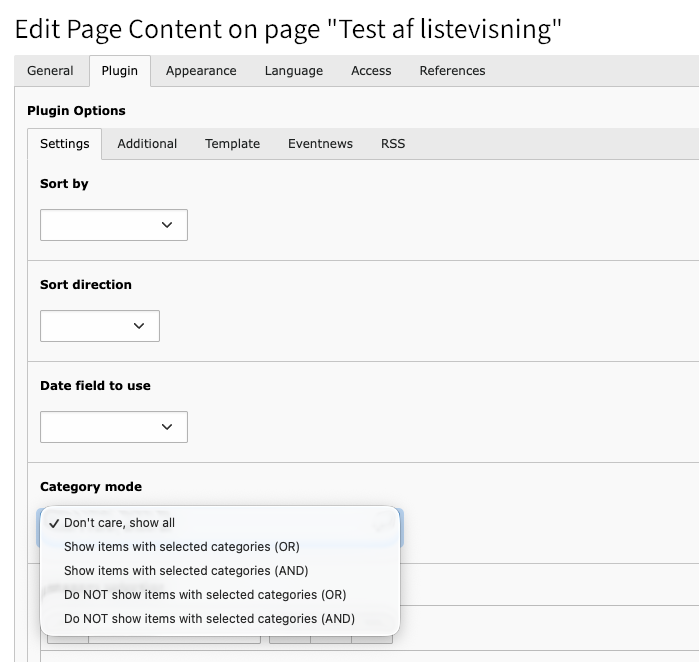Viewport: 699px width, 662px height.
Task: Go to the Language tab
Action: (294, 71)
